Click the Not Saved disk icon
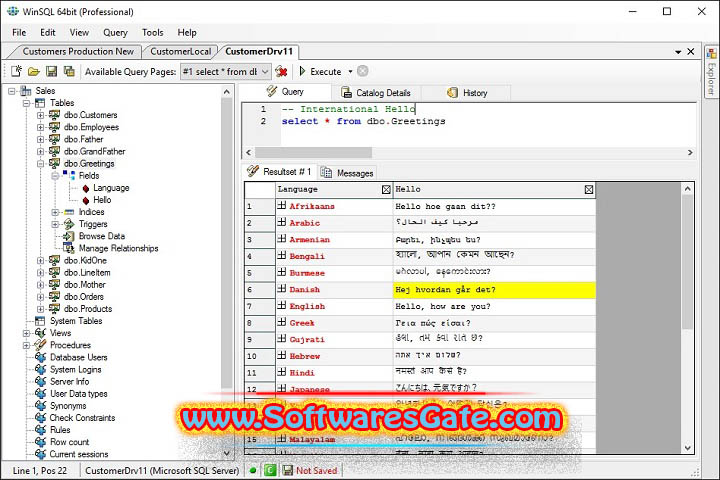 288,470
